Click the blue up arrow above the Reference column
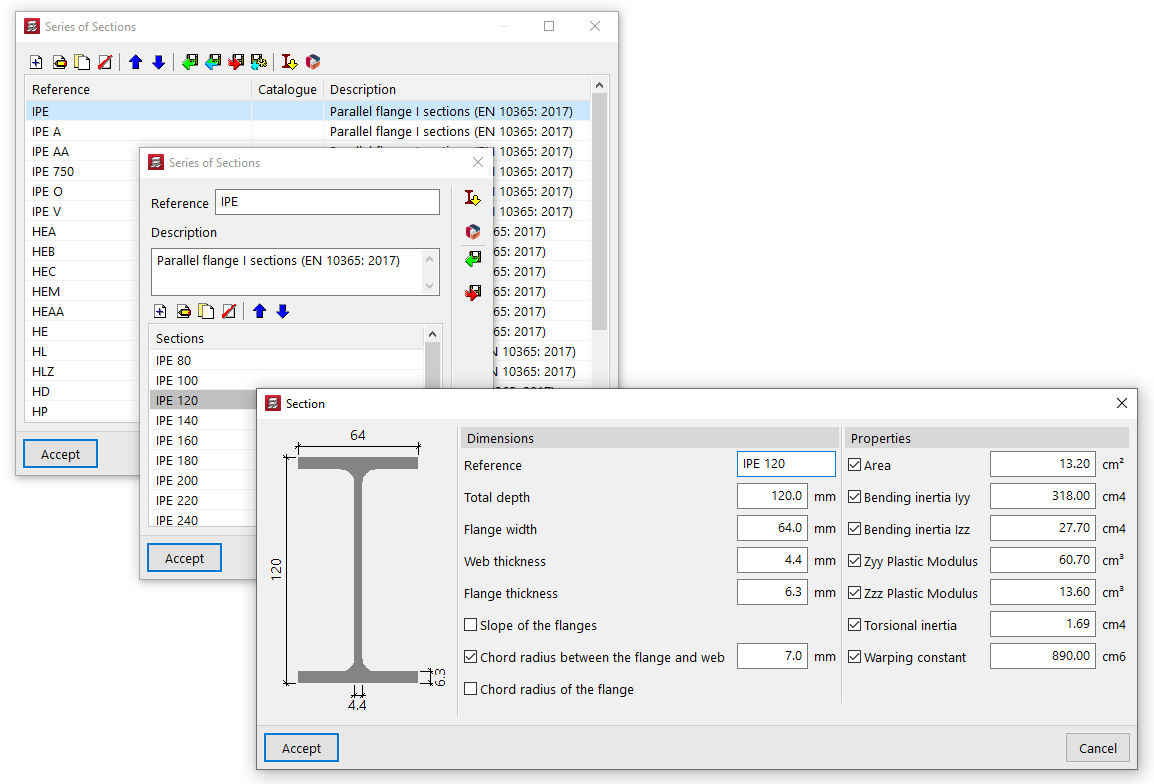 tap(136, 62)
